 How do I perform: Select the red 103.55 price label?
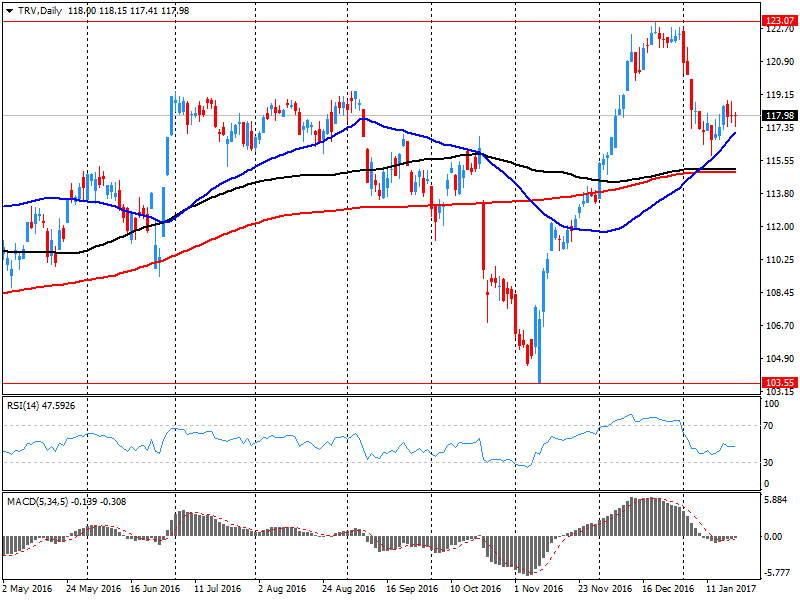click(780, 382)
